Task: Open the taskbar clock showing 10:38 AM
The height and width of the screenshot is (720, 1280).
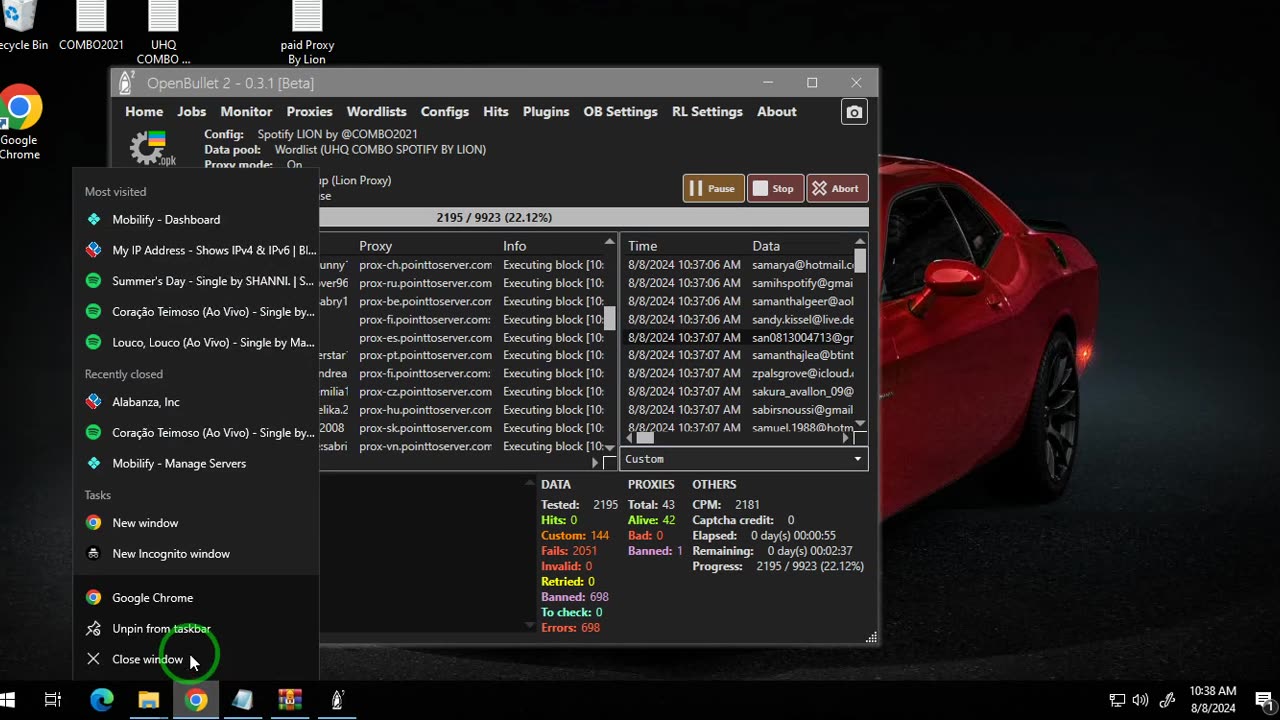Action: pos(1213,700)
